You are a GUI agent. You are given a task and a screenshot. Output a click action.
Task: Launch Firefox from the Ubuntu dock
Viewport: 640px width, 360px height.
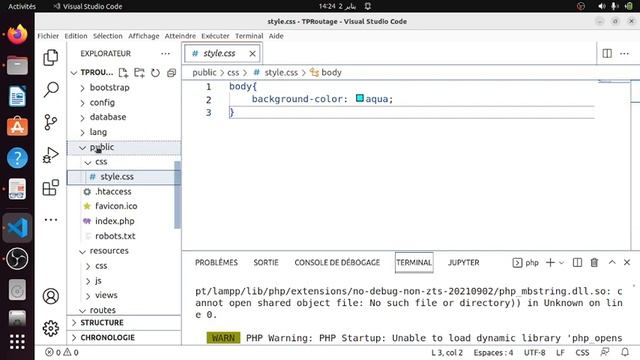[17, 34]
